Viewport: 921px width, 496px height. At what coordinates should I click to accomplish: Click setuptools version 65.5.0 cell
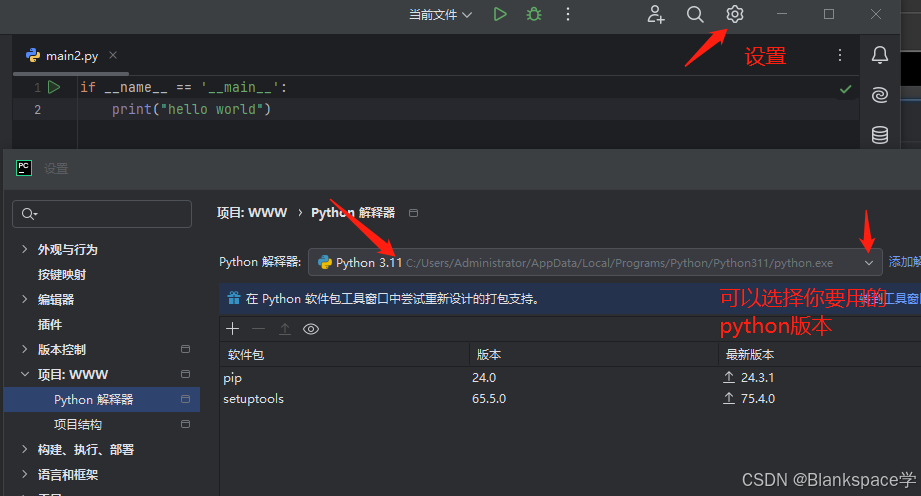[x=489, y=399]
